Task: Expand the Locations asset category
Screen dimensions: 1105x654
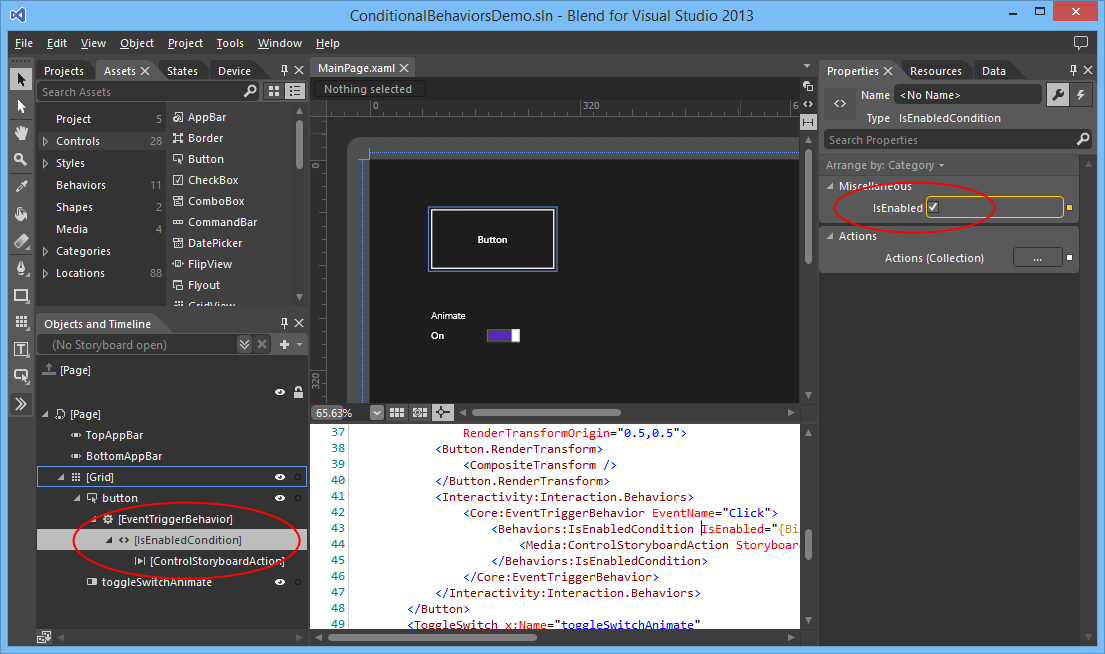Action: [x=46, y=273]
